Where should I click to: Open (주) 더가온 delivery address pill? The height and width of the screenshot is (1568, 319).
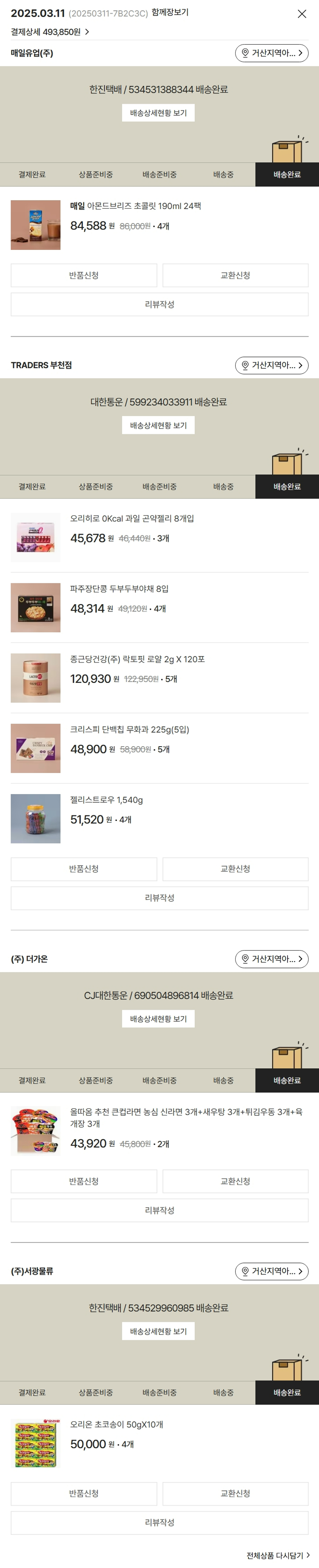click(271, 959)
